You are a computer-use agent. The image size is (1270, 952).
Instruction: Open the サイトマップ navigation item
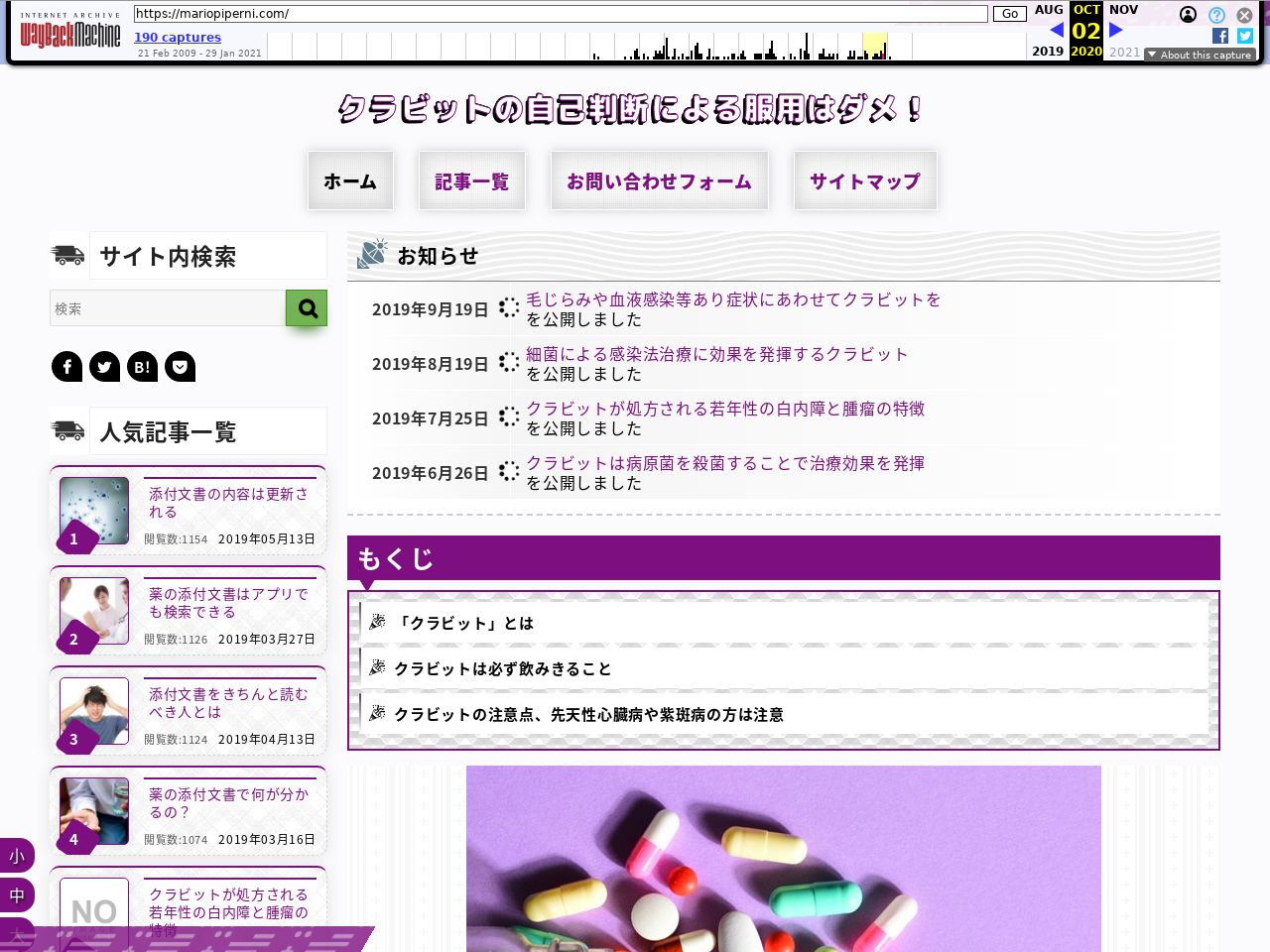click(x=864, y=180)
